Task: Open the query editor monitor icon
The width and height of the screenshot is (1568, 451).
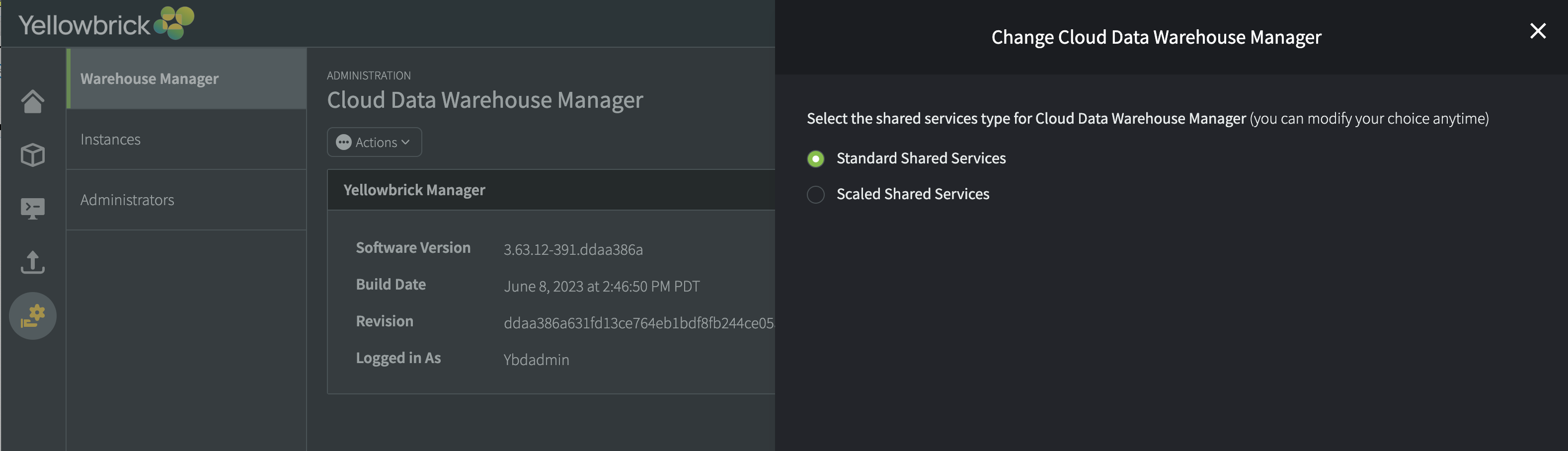Action: coord(33,208)
